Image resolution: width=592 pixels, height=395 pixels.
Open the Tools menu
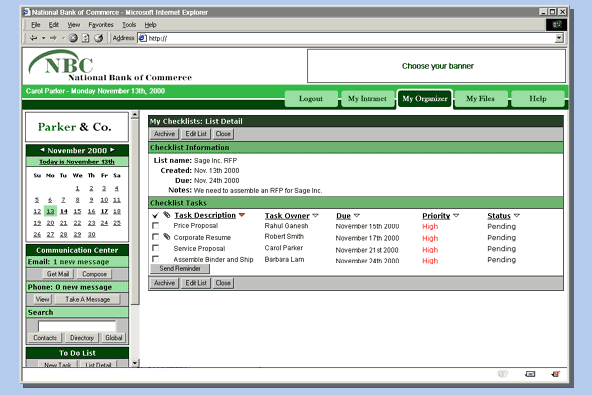coord(129,25)
